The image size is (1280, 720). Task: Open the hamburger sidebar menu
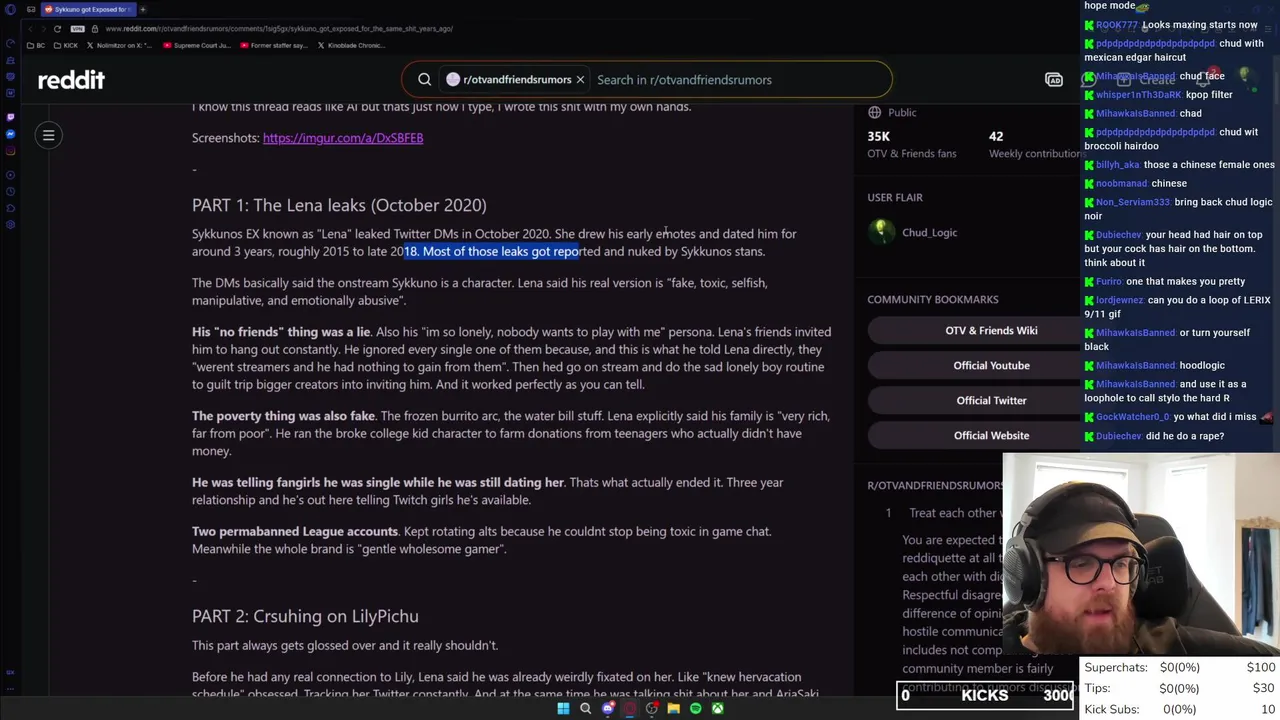(x=48, y=135)
